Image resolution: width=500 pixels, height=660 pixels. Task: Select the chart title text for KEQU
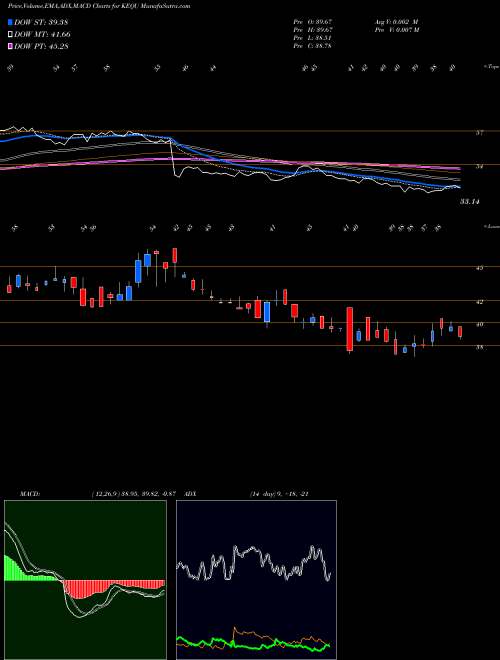pyautogui.click(x=99, y=6)
